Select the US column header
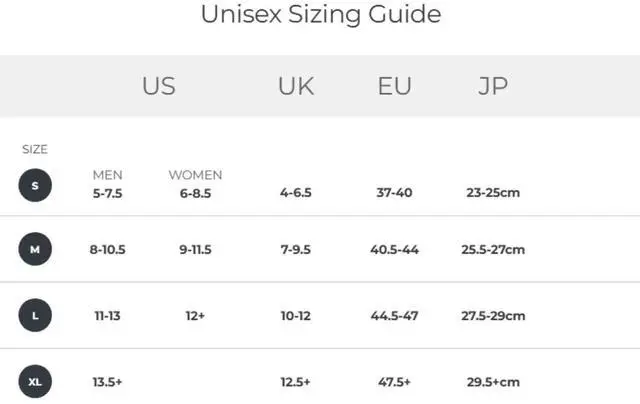Screen dimensions: 640x404 point(158,86)
